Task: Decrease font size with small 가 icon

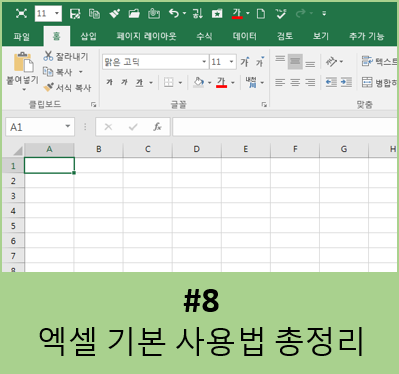Action: click(260, 62)
